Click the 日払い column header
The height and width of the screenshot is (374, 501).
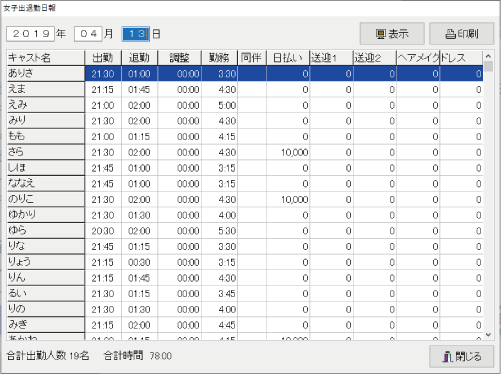tap(288, 58)
